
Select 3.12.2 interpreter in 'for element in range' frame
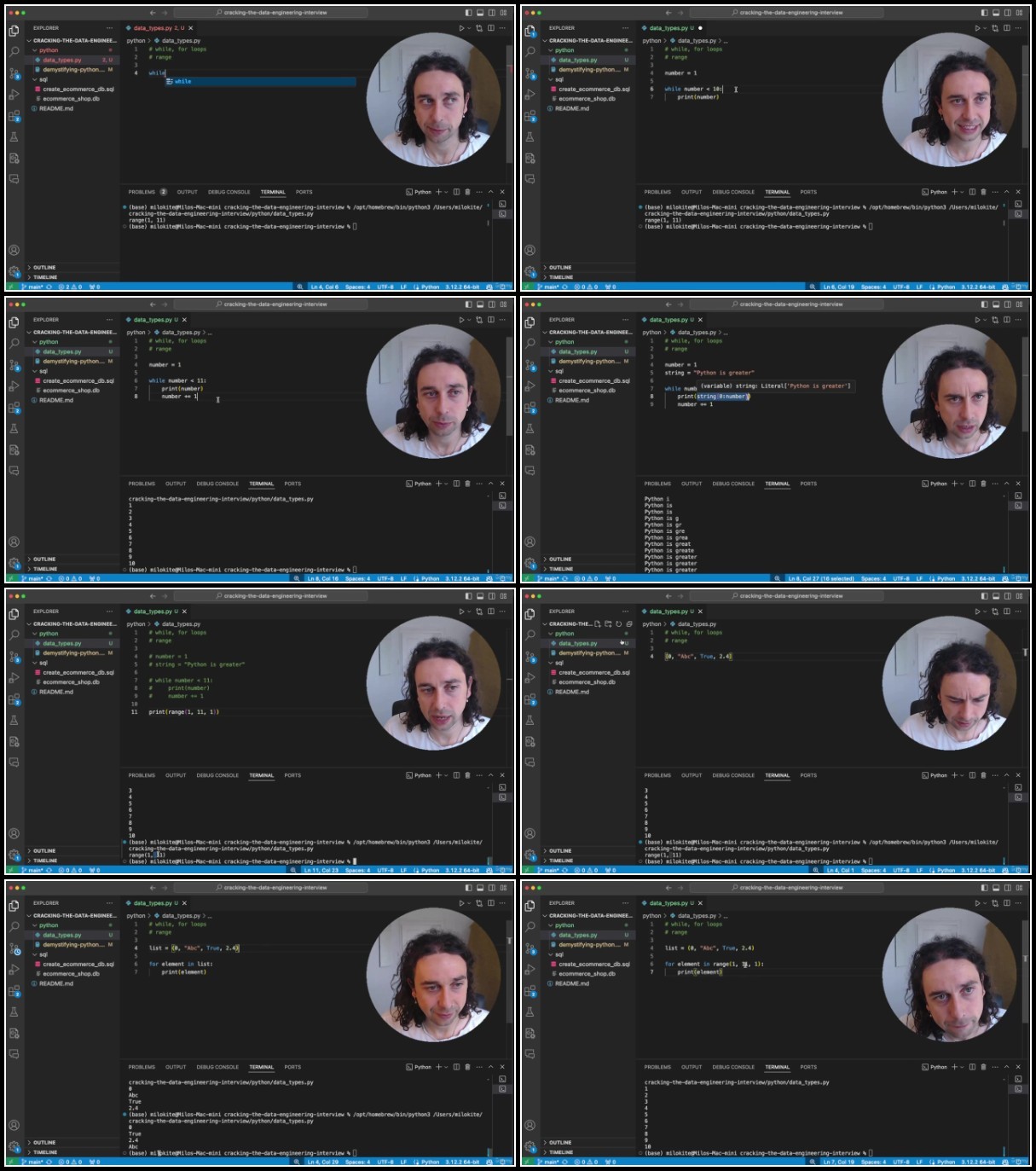pos(978,1162)
